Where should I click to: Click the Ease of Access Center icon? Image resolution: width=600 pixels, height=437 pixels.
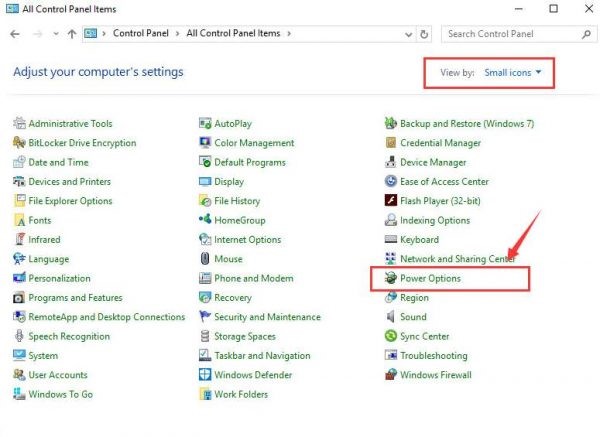[x=391, y=182]
